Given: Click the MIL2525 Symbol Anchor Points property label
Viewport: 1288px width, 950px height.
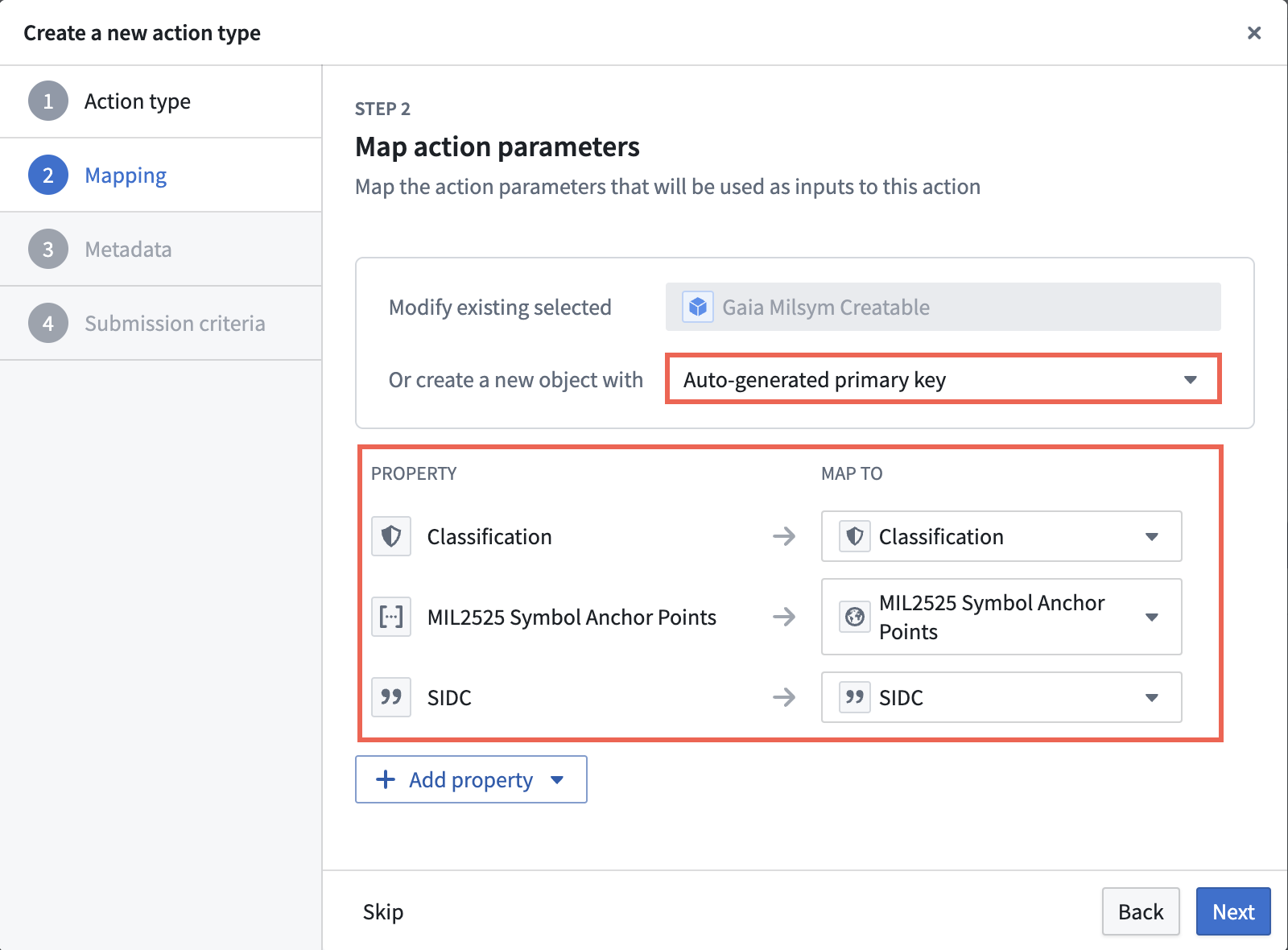Looking at the screenshot, I should click(572, 617).
